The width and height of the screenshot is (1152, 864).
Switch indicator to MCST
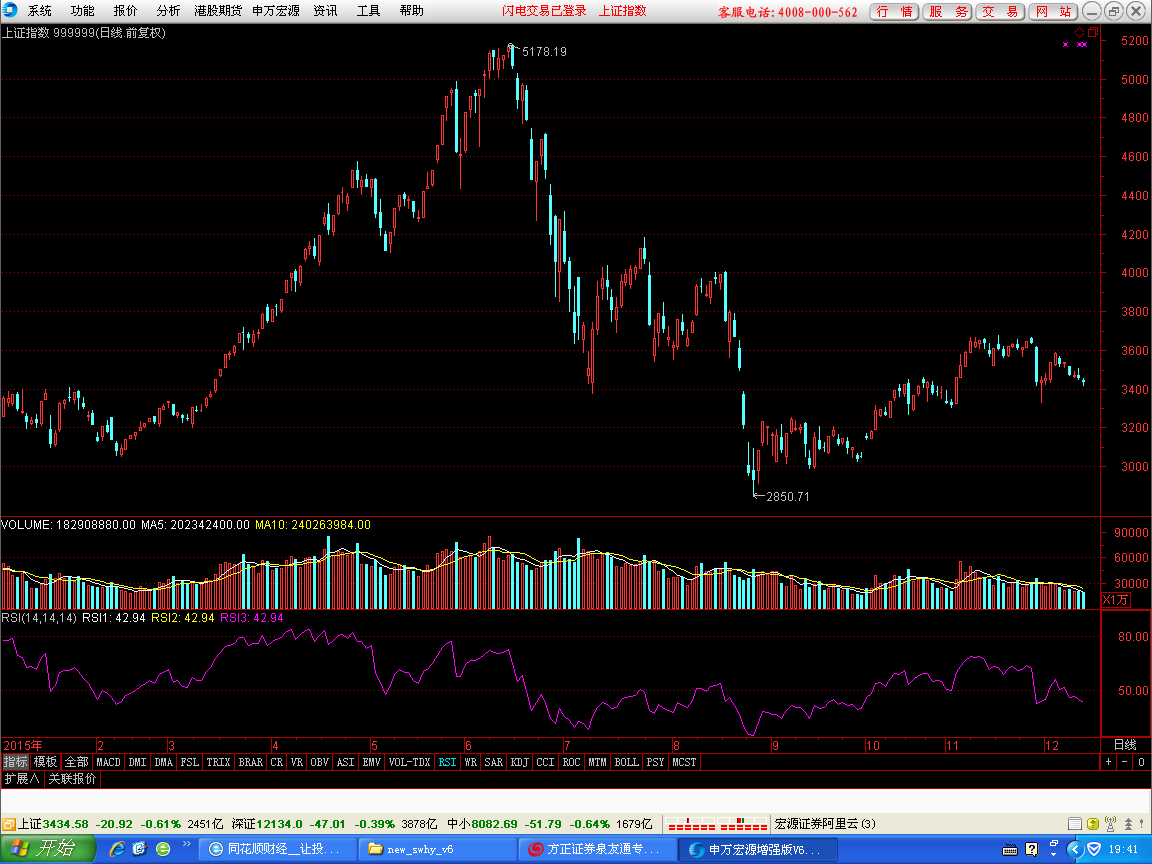click(684, 762)
